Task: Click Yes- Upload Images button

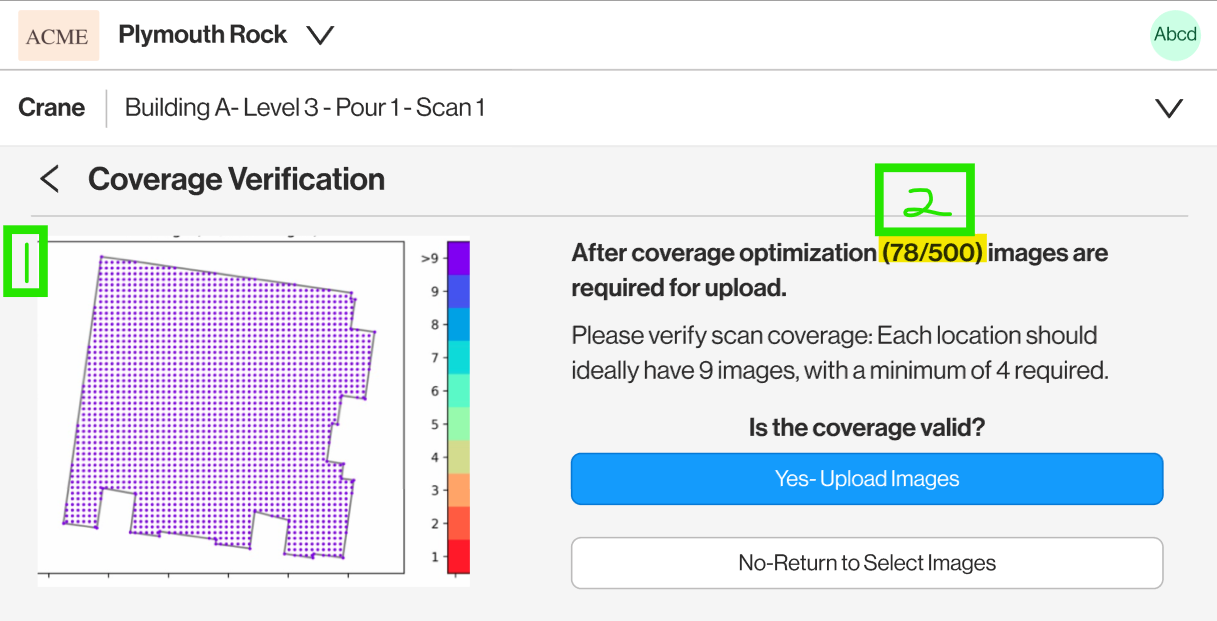Action: pyautogui.click(x=867, y=479)
